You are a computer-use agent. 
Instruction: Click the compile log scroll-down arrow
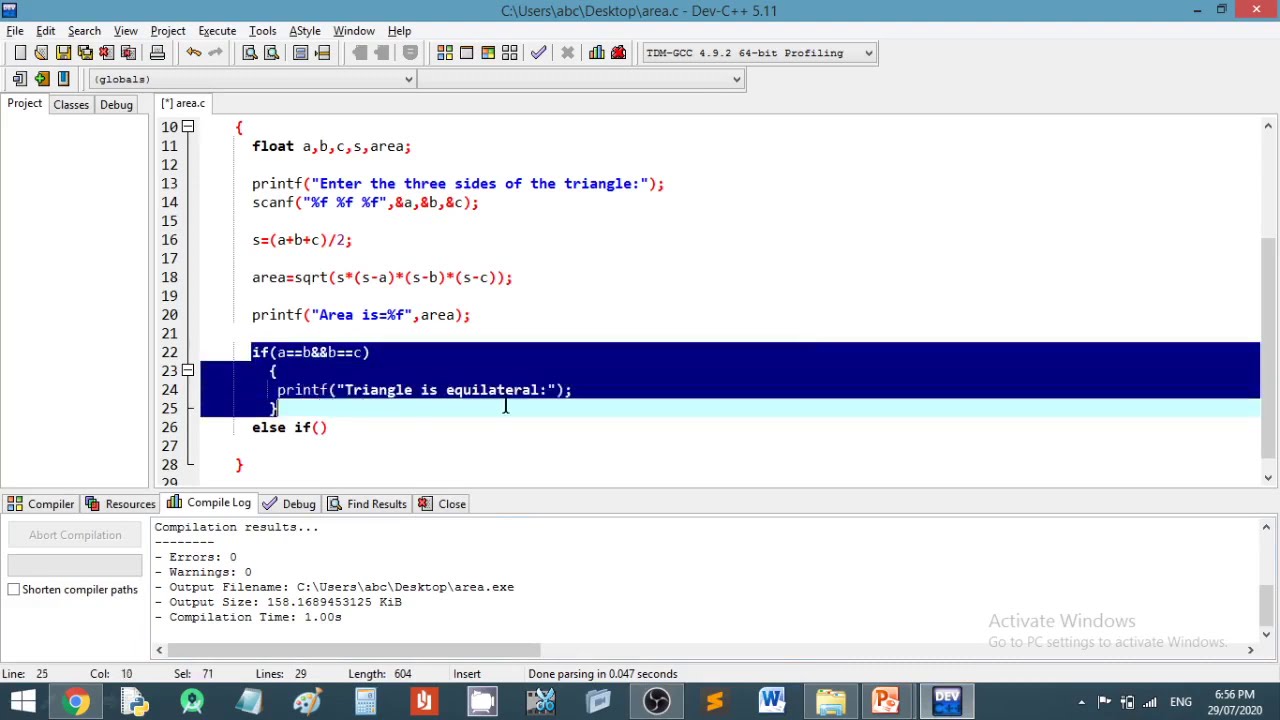[1267, 634]
